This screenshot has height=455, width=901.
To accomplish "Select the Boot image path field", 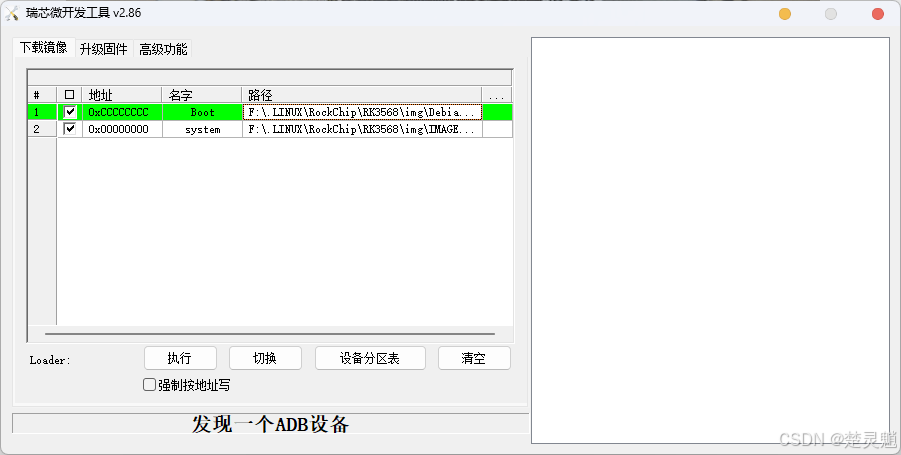I will [x=362, y=112].
